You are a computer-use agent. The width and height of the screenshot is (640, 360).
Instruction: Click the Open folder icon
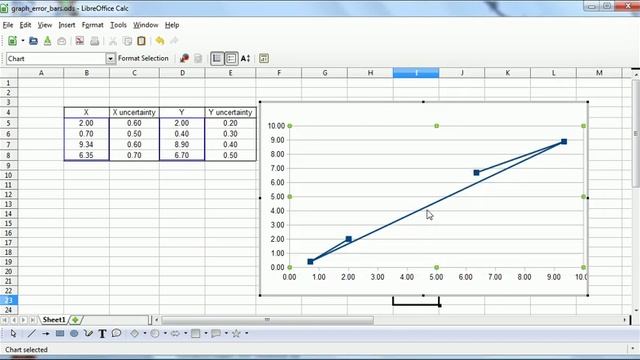click(x=33, y=41)
